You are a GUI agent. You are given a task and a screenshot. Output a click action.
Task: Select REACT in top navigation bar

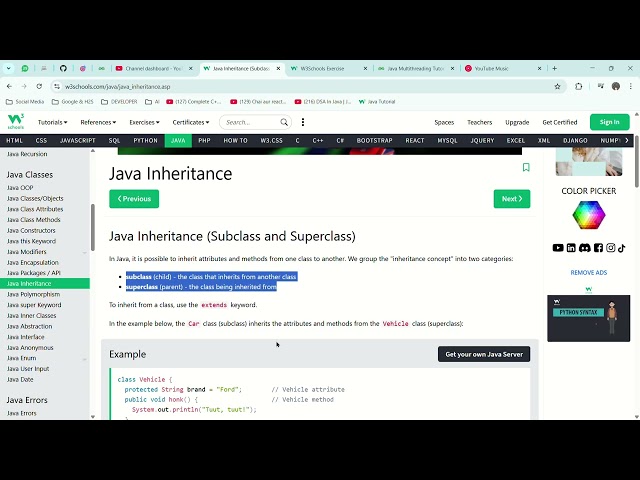click(x=415, y=140)
